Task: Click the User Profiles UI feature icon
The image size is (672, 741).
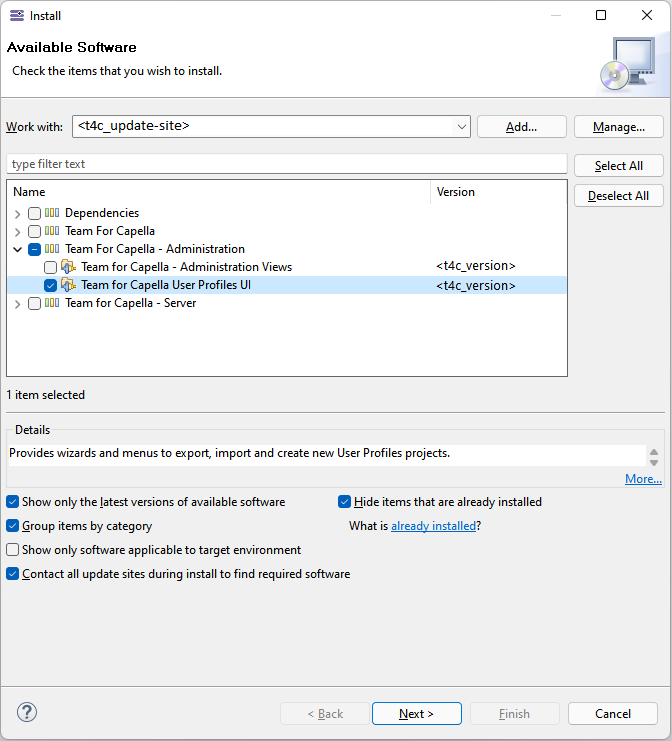Action: coord(68,285)
